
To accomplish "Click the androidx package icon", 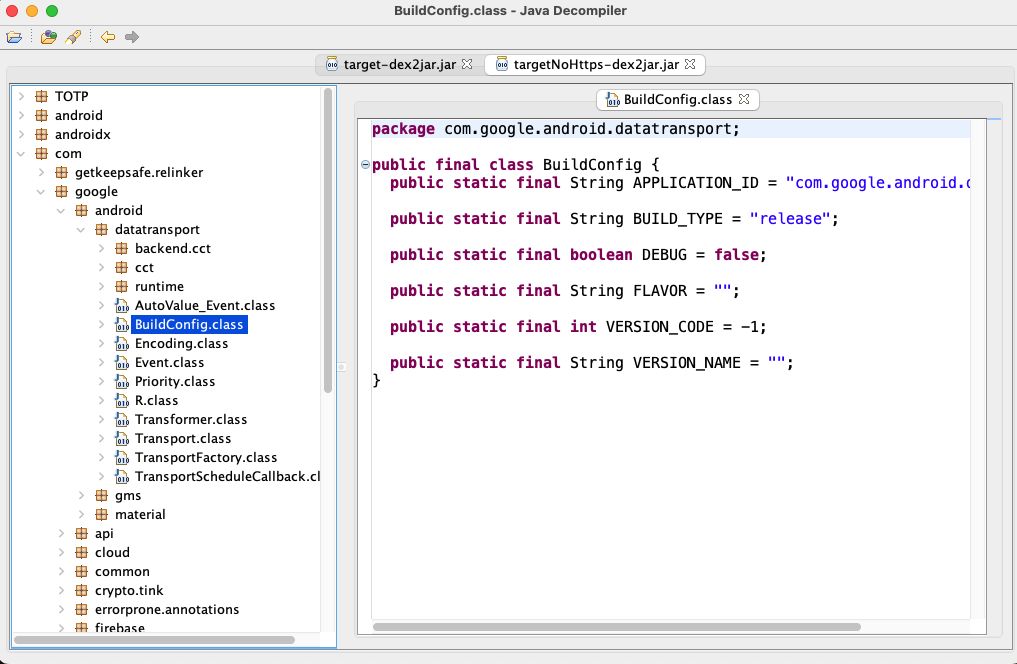I will pyautogui.click(x=42, y=134).
